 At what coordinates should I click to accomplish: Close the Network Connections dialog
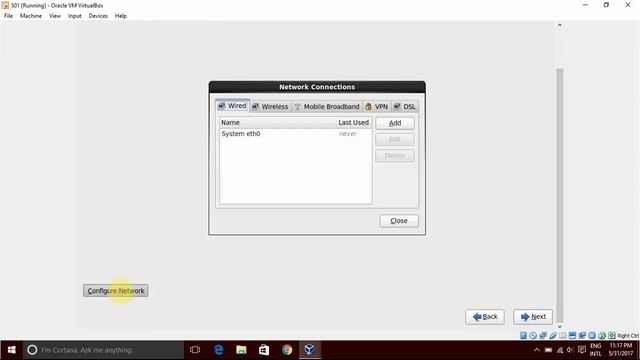coord(399,220)
